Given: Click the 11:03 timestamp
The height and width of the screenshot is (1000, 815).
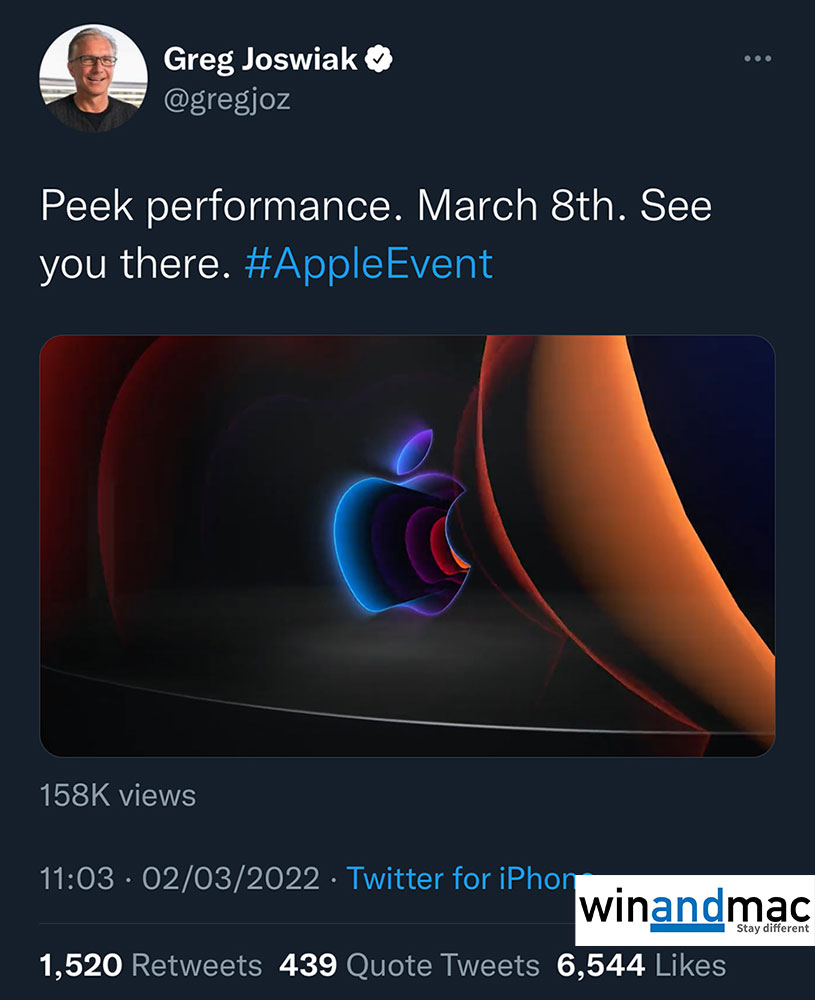Looking at the screenshot, I should [78, 879].
